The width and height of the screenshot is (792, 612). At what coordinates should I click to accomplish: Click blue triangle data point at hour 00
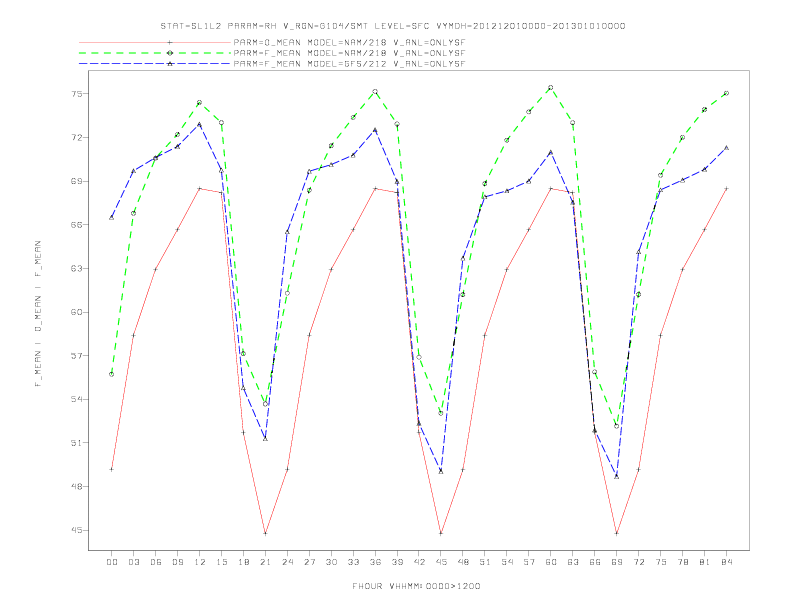point(112,217)
